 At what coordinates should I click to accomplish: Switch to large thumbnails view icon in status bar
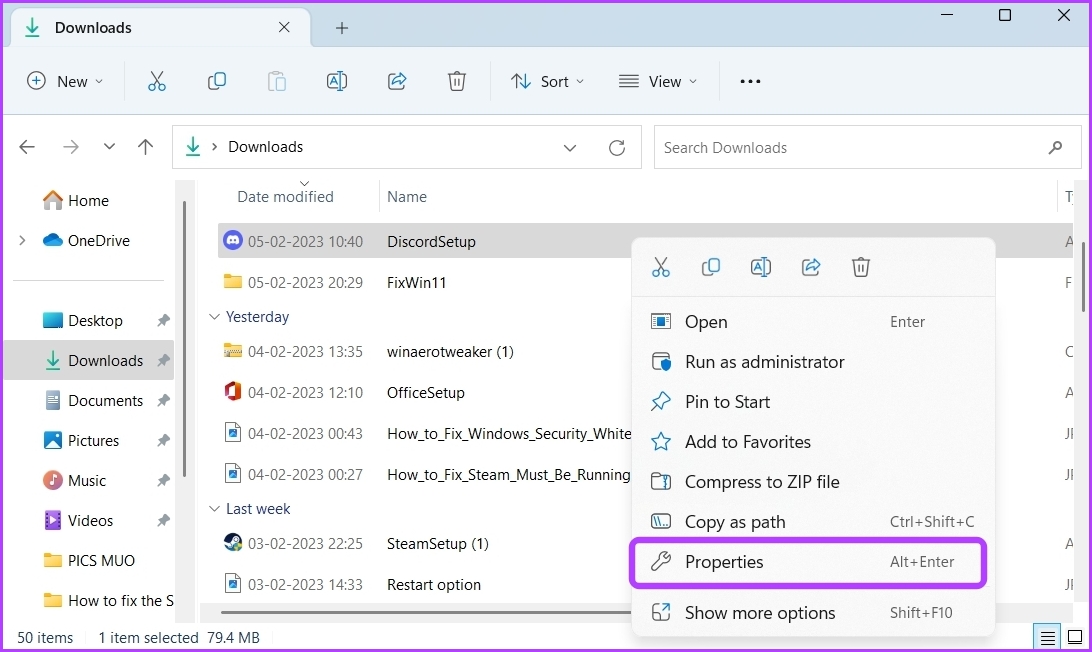tap(1075, 637)
